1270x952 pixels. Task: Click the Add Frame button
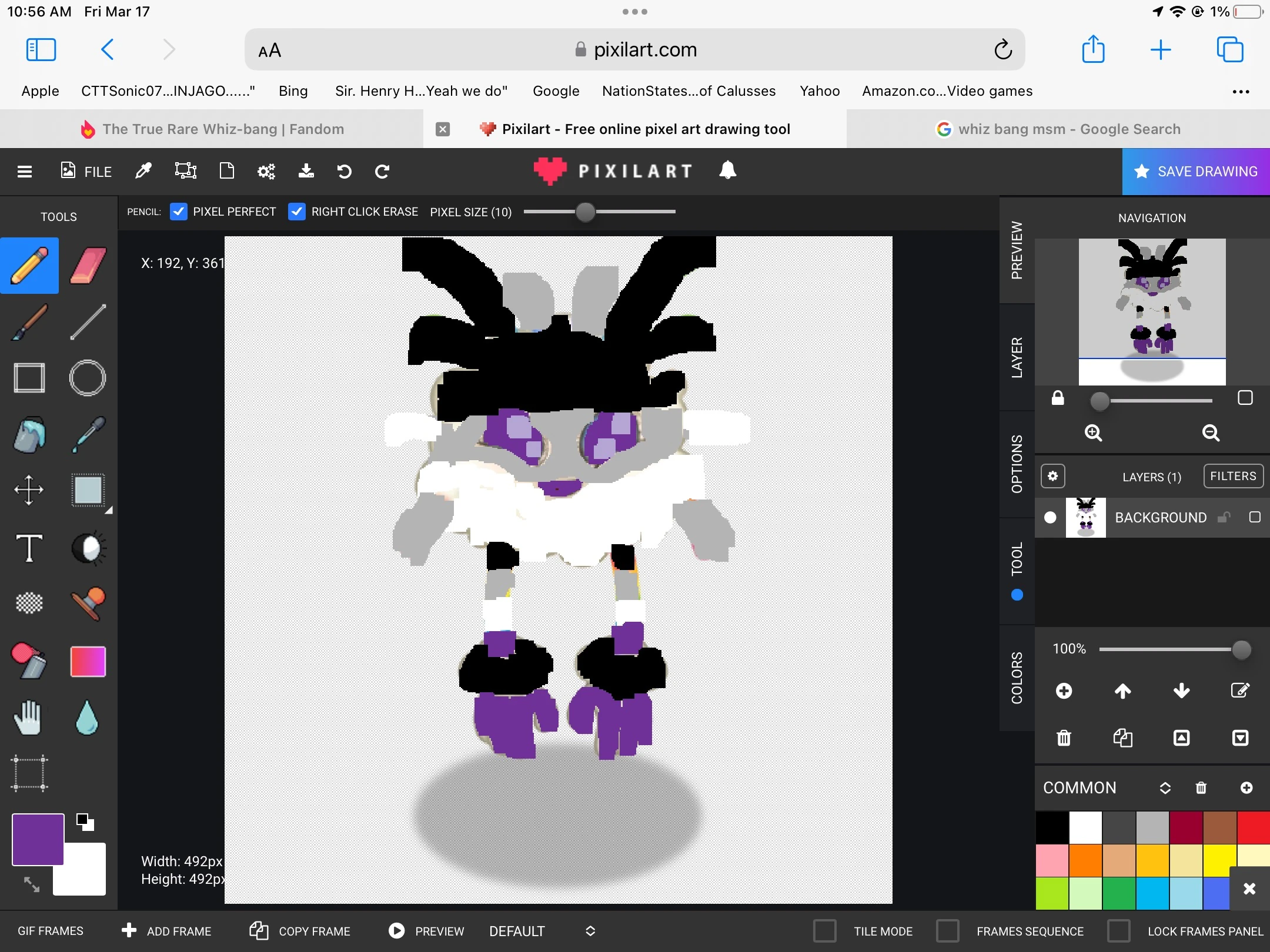coord(166,931)
